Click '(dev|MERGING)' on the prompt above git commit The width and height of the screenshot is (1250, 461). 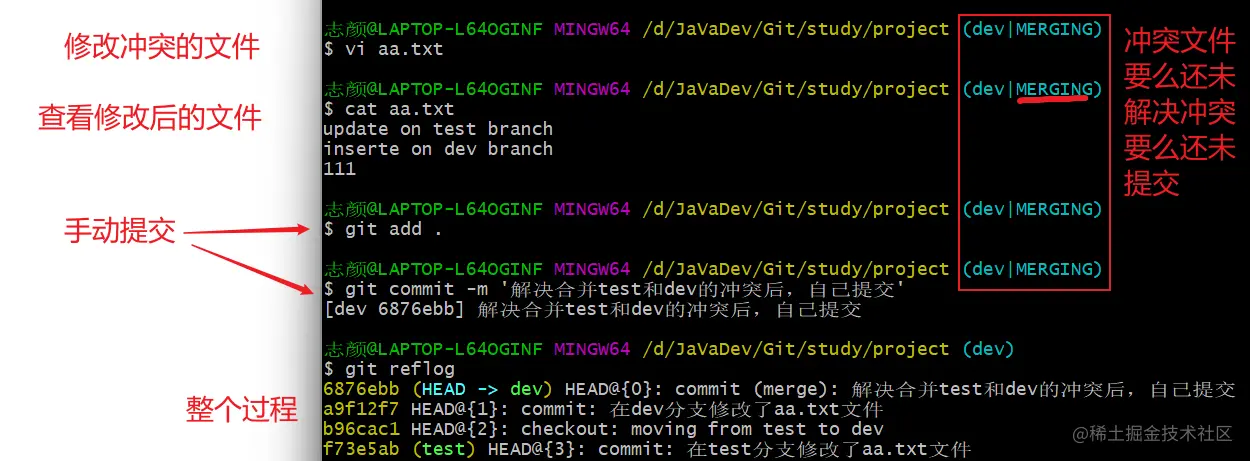coord(1032,269)
